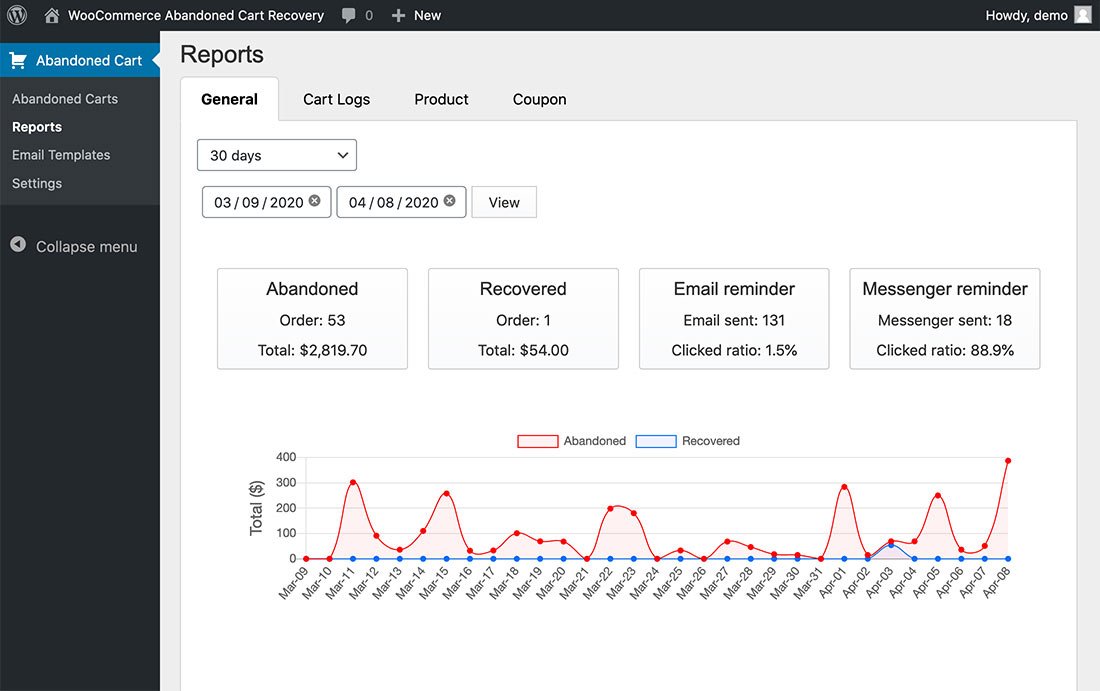This screenshot has width=1100, height=691.
Task: Click the Email reminder card title
Action: click(x=735, y=289)
